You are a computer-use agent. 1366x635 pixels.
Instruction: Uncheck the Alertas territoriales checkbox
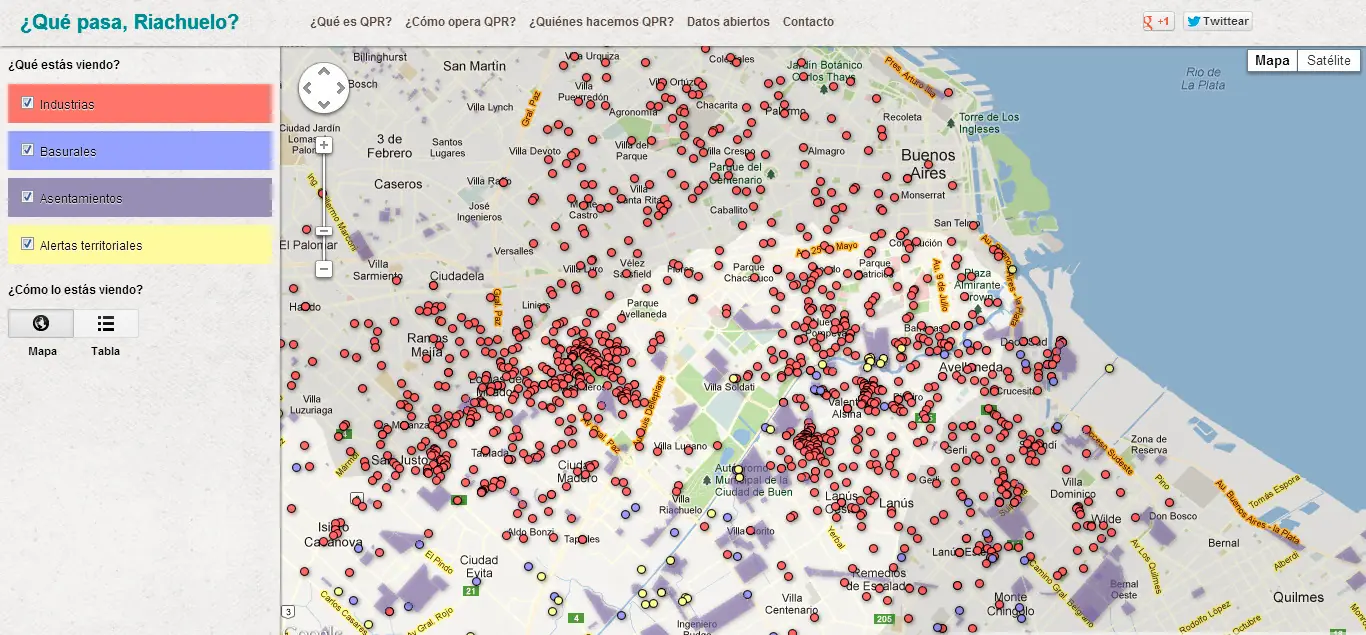[x=28, y=244]
